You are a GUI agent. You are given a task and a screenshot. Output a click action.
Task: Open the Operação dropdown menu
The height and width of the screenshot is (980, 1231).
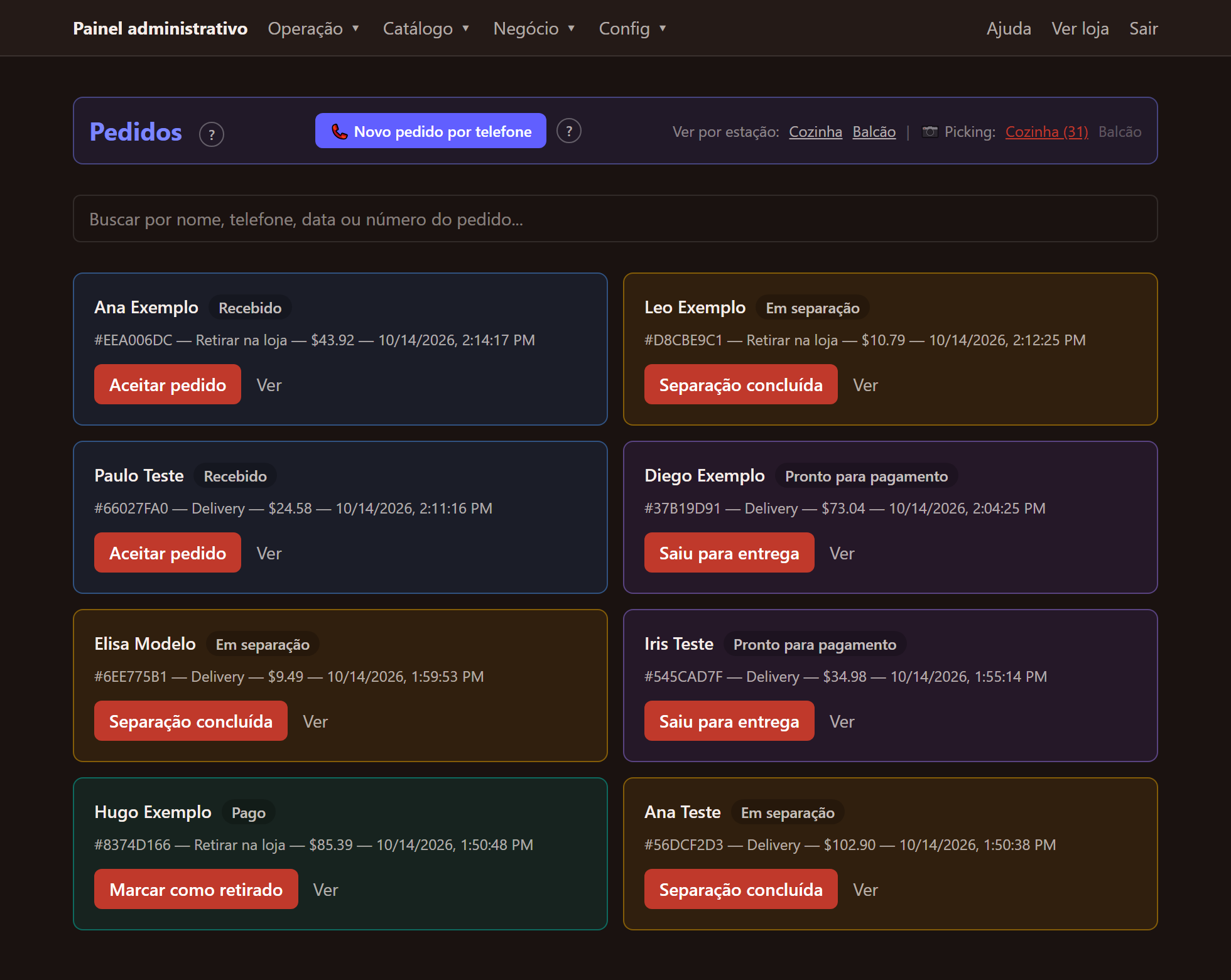313,28
